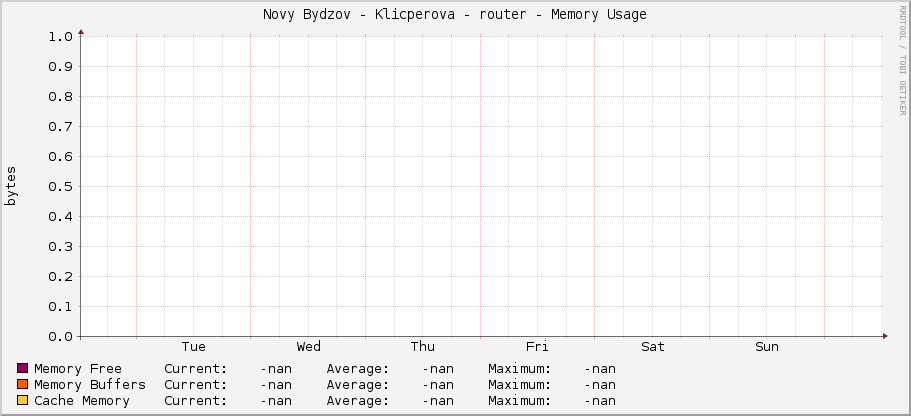Click the '0.5' y-axis value
The width and height of the screenshot is (911, 416).
[60, 187]
